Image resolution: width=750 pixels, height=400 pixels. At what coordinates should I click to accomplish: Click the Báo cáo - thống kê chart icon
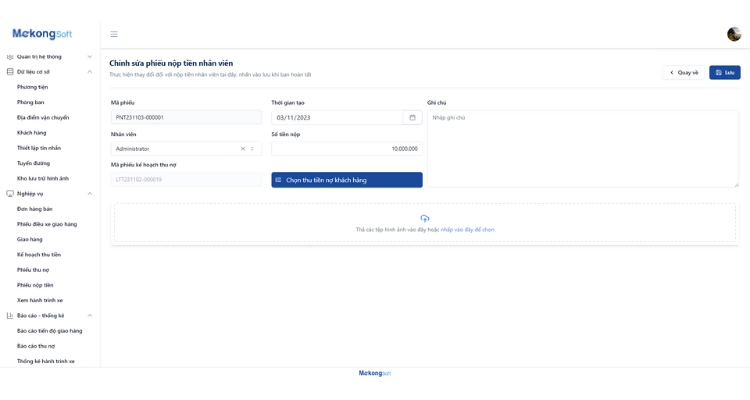pyautogui.click(x=10, y=316)
